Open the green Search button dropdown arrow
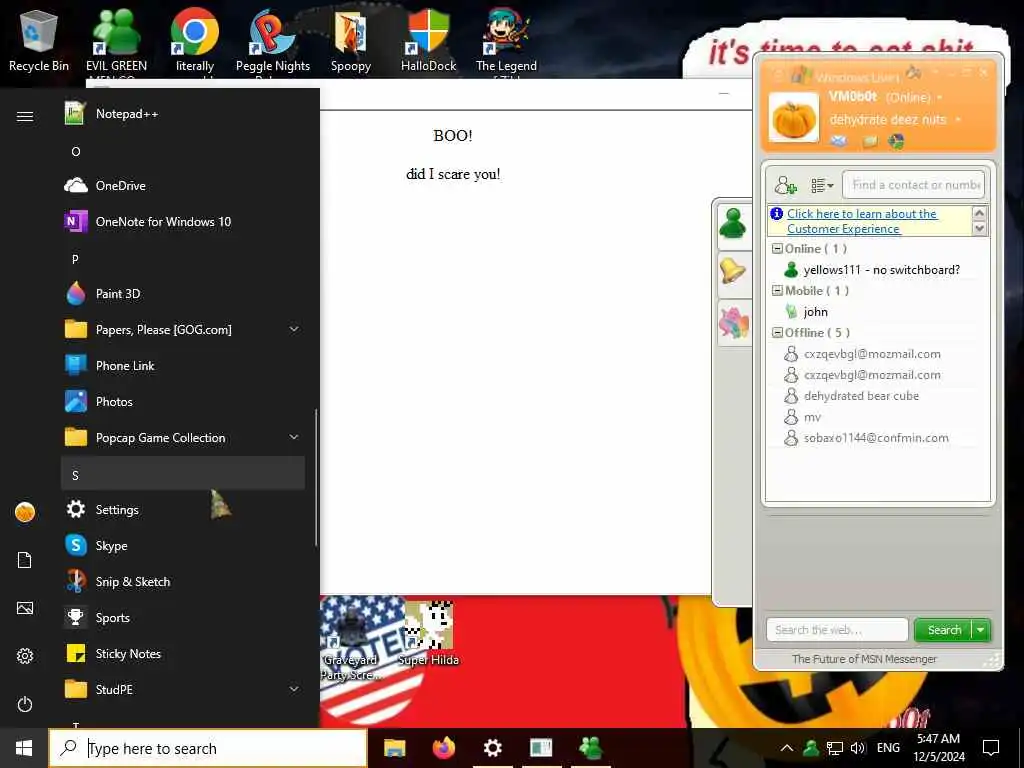Screen dimensions: 1024x768 981,630
